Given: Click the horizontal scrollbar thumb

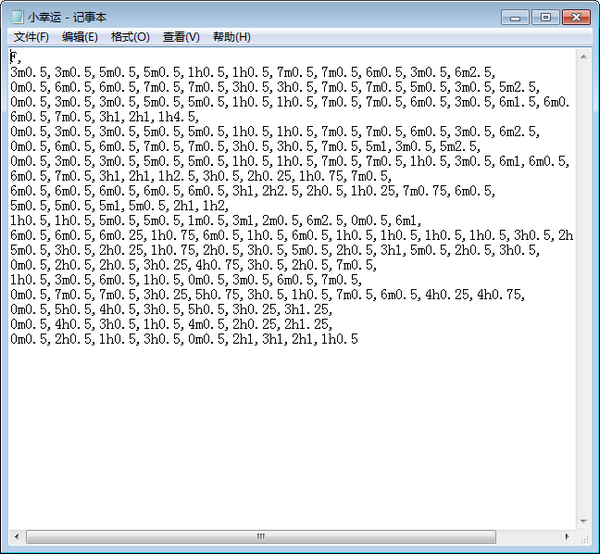Looking at the screenshot, I should (x=261, y=536).
